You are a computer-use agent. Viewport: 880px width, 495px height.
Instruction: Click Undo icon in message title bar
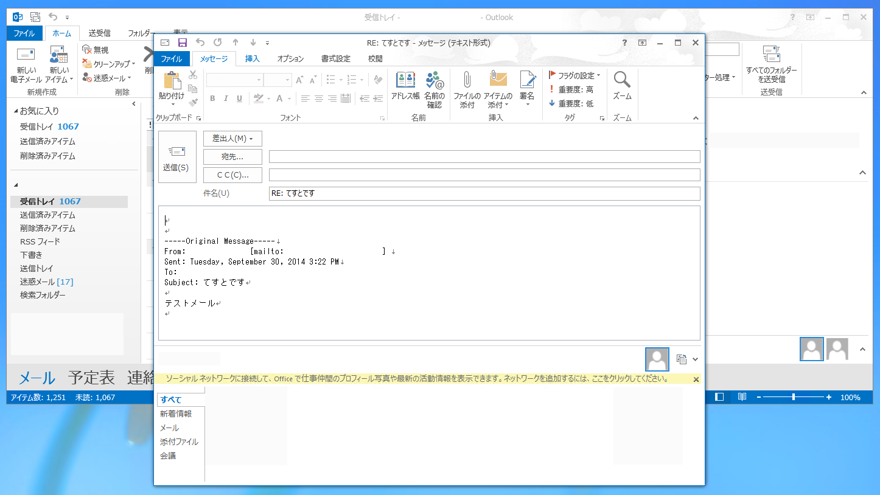click(x=200, y=43)
